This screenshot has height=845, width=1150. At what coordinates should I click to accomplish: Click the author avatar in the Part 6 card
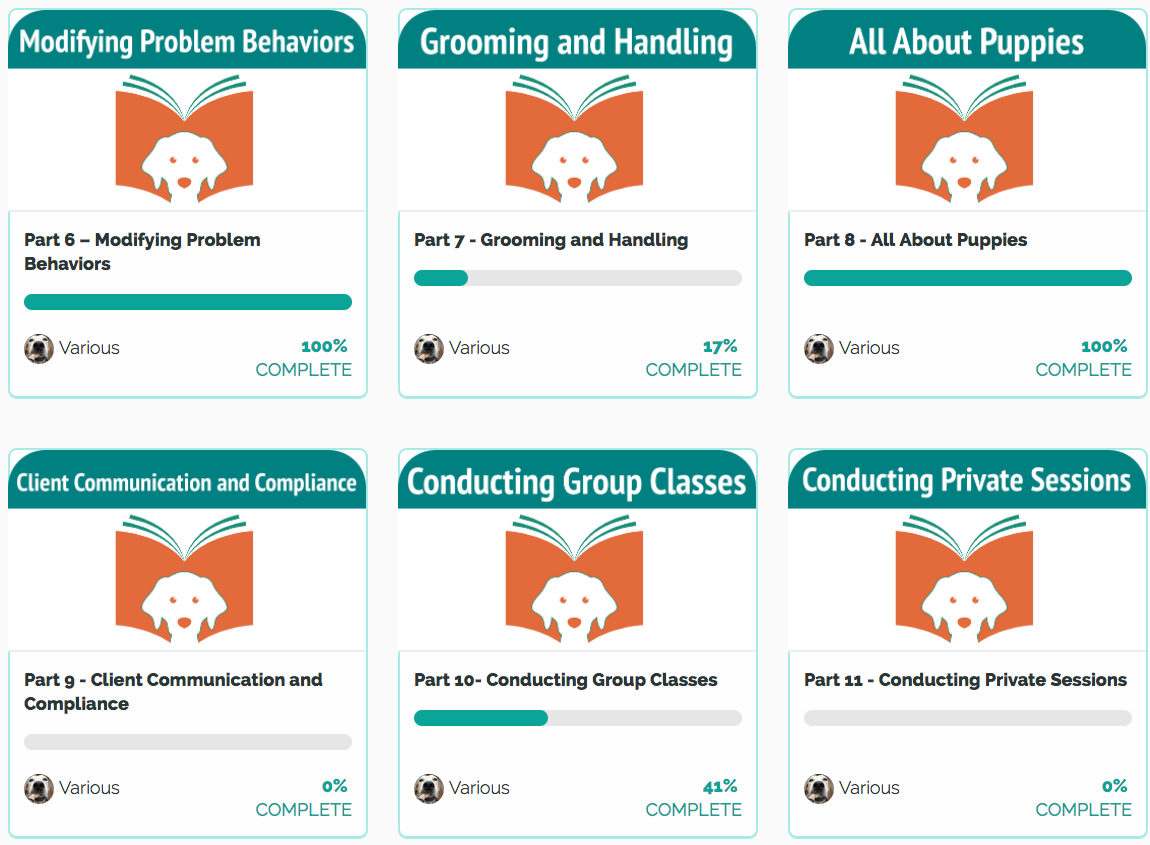(39, 348)
